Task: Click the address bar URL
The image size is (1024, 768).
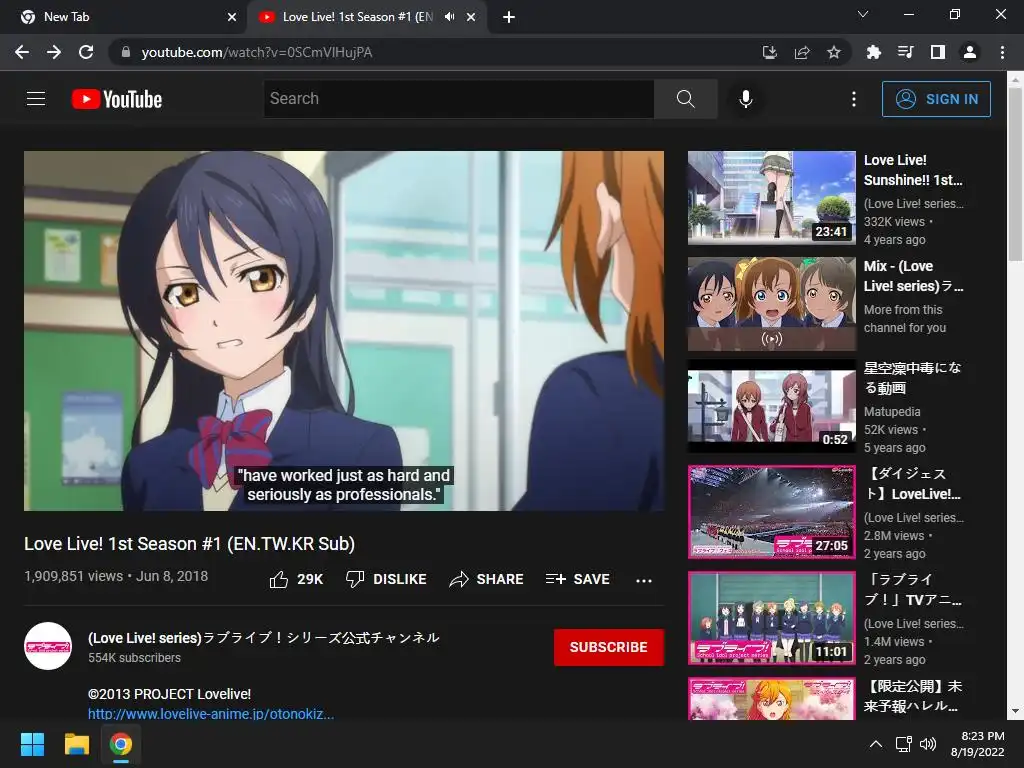Action: [257, 52]
